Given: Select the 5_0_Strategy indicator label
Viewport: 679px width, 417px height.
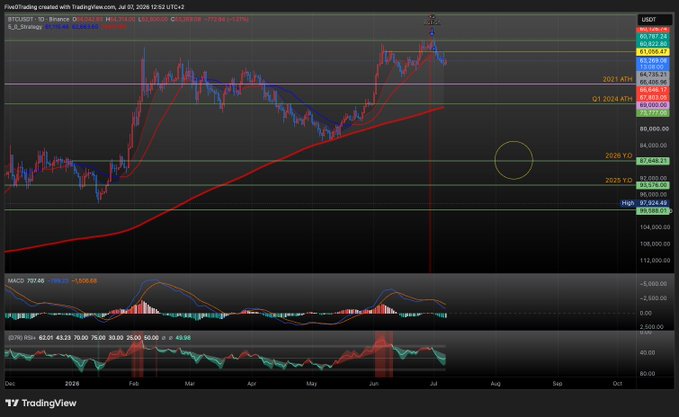Looking at the screenshot, I should tap(25, 27).
